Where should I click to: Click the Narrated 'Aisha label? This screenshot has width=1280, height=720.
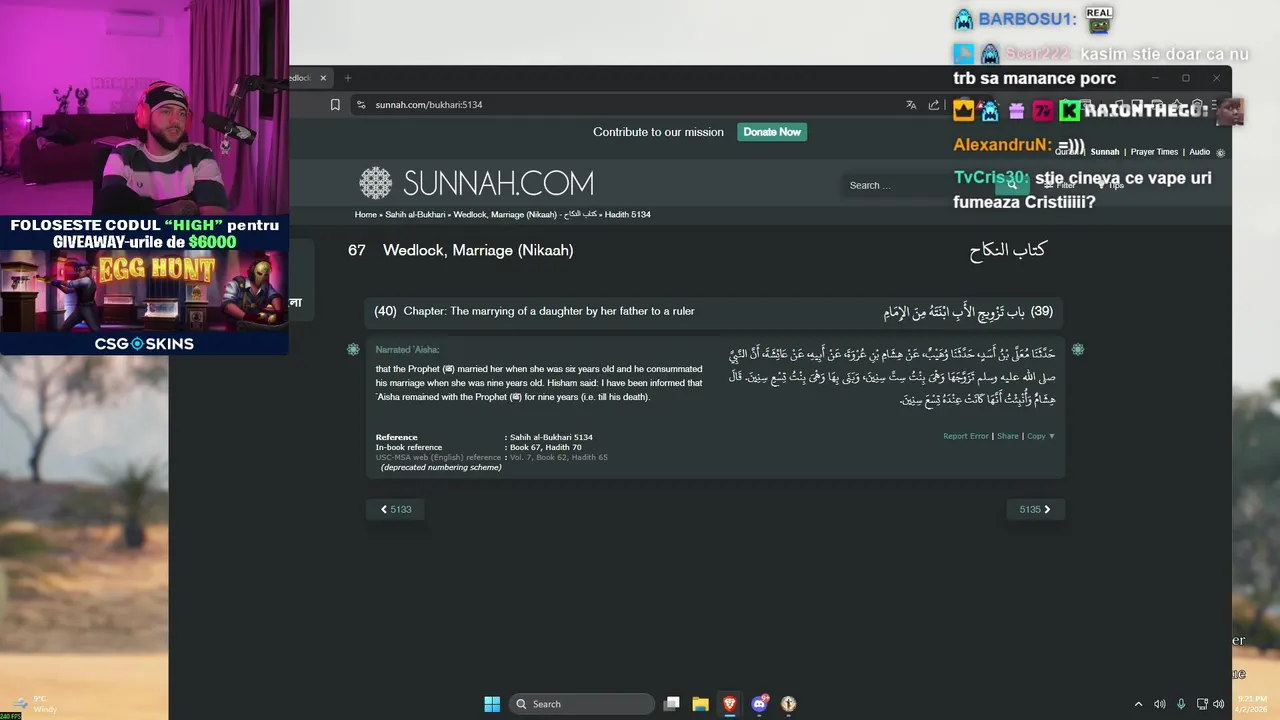(407, 350)
